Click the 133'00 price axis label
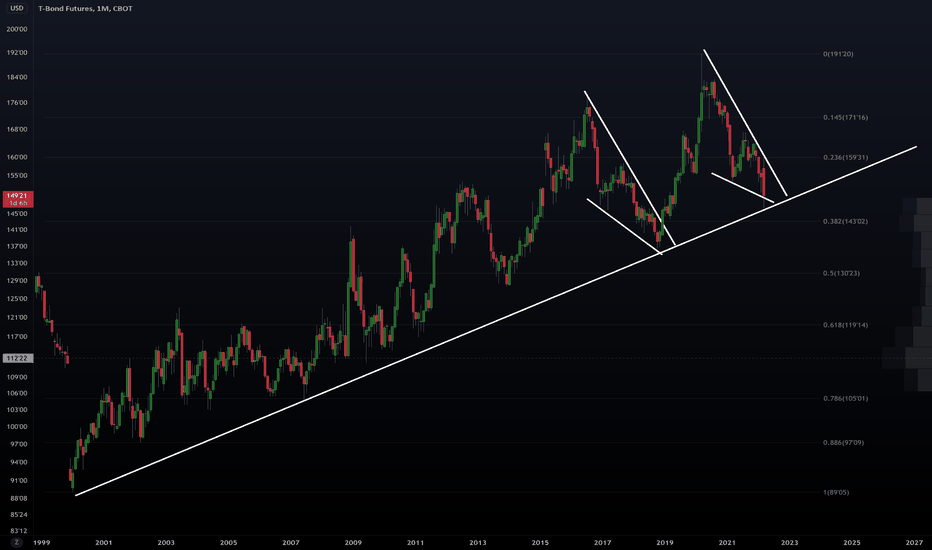This screenshot has height=550, width=932. pos(17,263)
